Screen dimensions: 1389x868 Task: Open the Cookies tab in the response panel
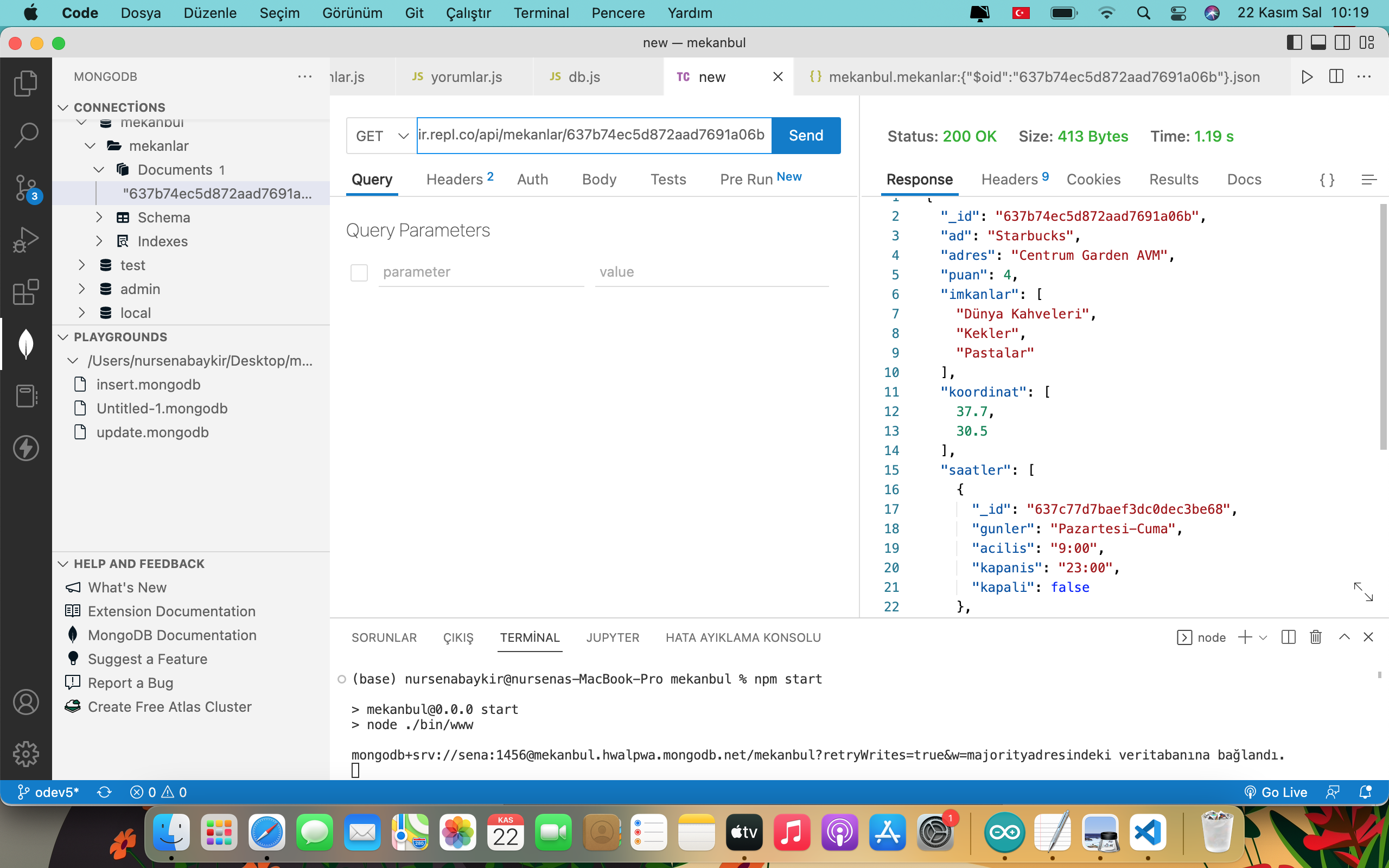coord(1093,180)
